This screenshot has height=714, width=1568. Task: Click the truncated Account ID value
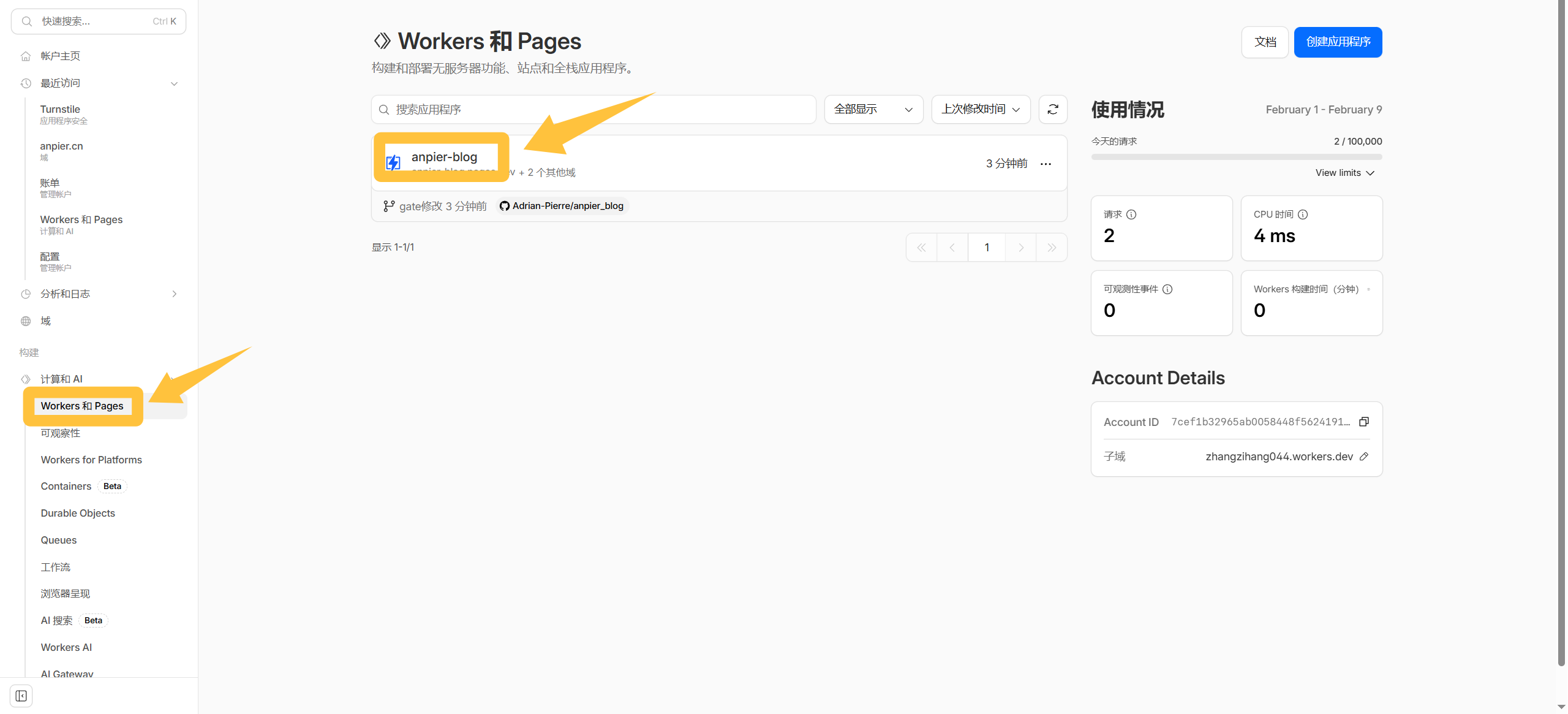pyautogui.click(x=1261, y=422)
